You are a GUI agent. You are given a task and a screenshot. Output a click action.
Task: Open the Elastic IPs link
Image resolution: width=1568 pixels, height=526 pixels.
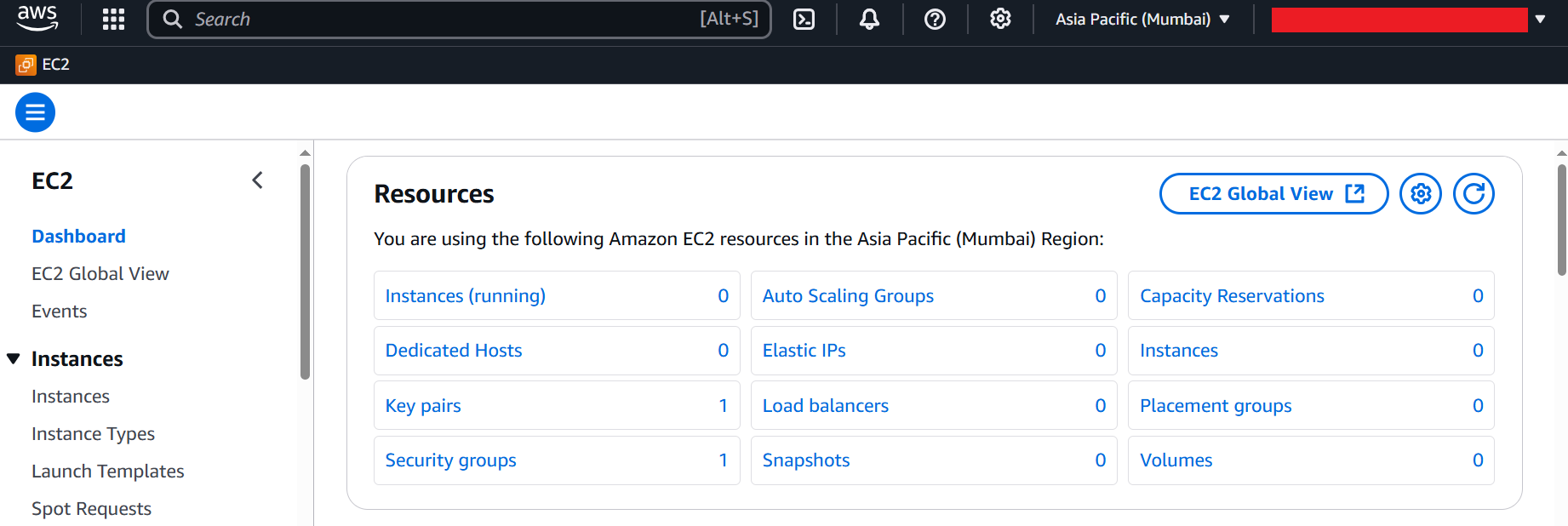tap(804, 351)
